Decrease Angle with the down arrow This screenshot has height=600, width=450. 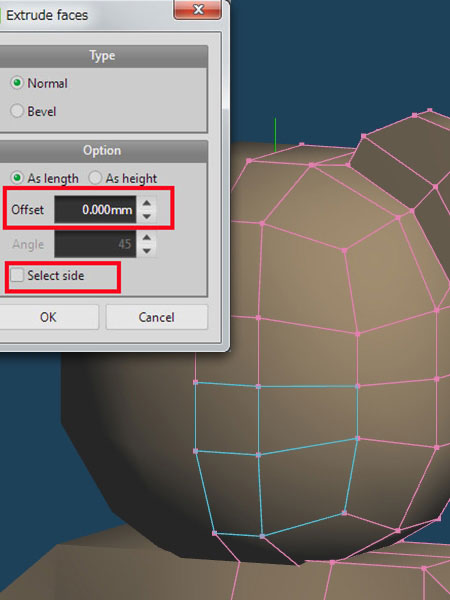coord(147,251)
